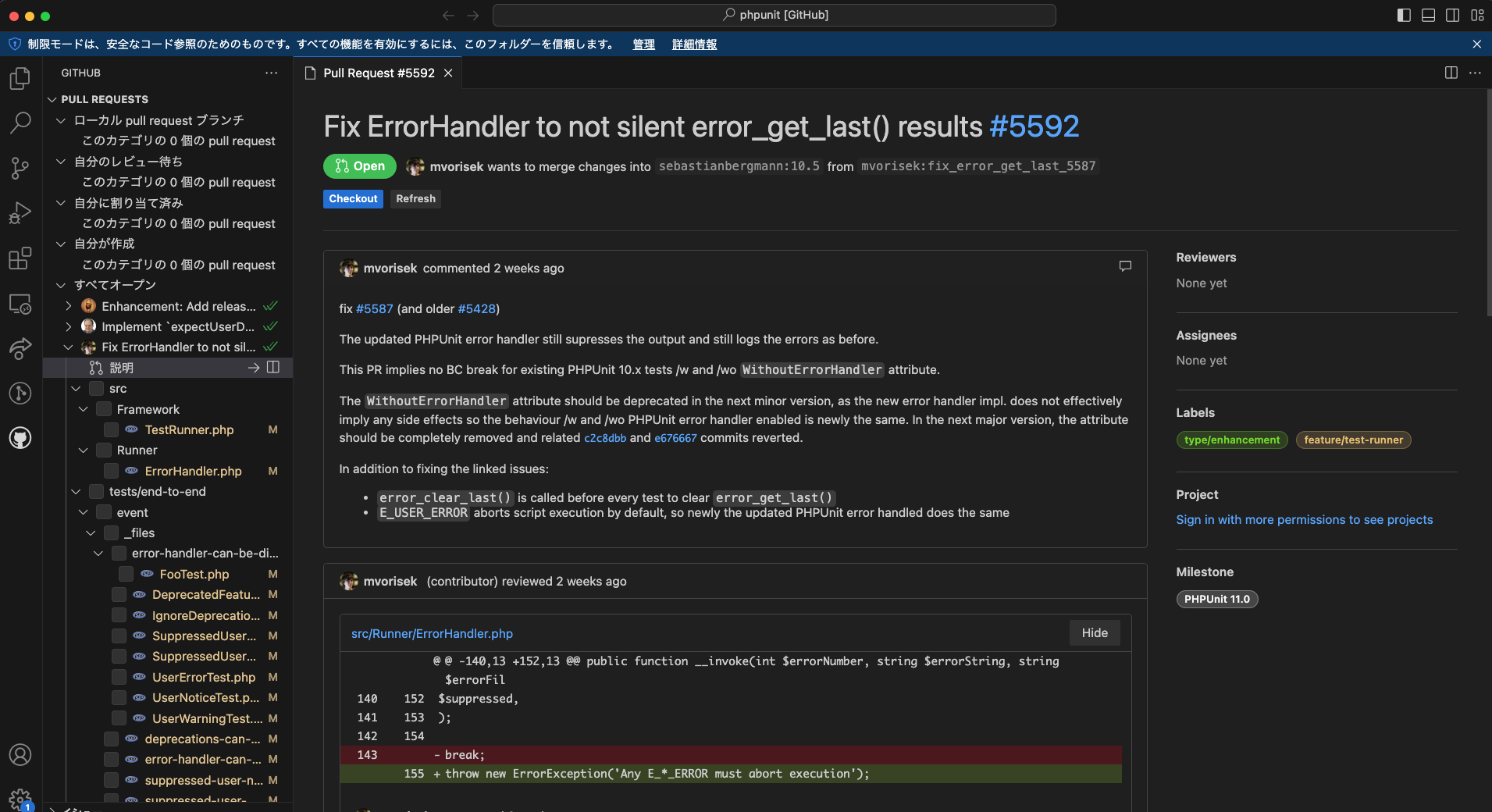Open the GitHub Pull Requests view
Screen dimensions: 1492x812
(20, 437)
